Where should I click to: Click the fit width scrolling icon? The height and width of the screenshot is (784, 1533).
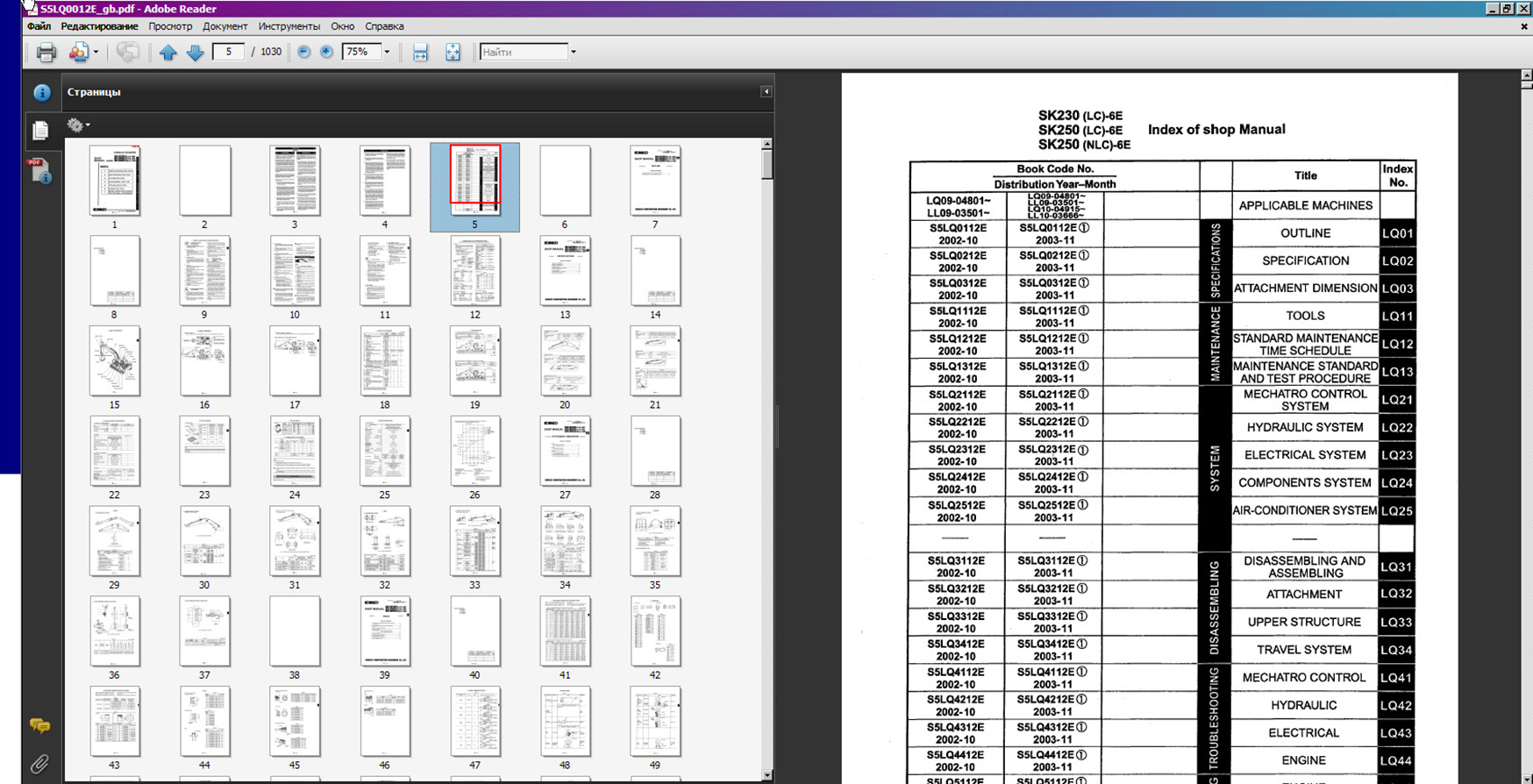pyautogui.click(x=420, y=53)
